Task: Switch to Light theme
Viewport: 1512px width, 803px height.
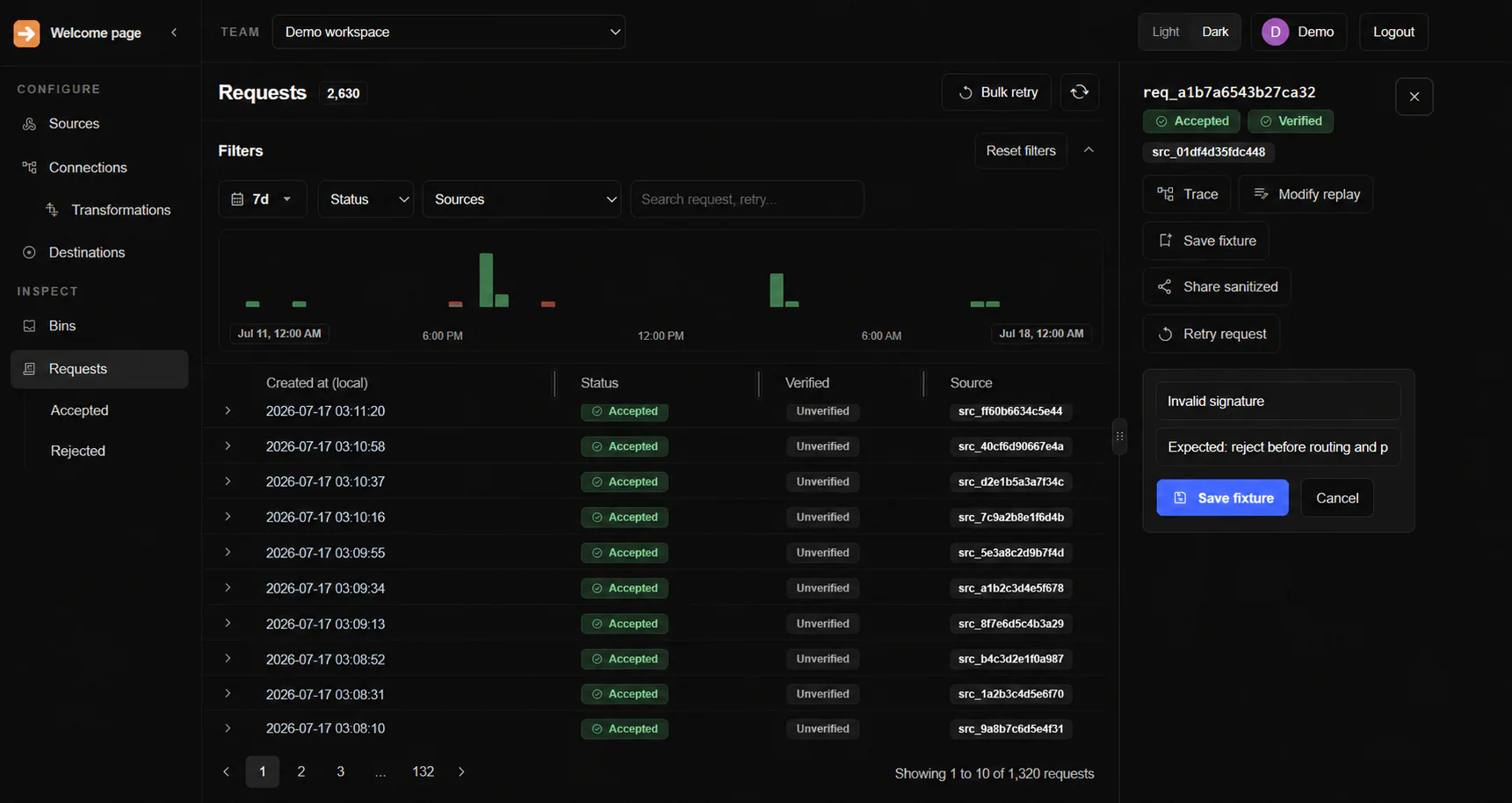Action: pos(1165,32)
